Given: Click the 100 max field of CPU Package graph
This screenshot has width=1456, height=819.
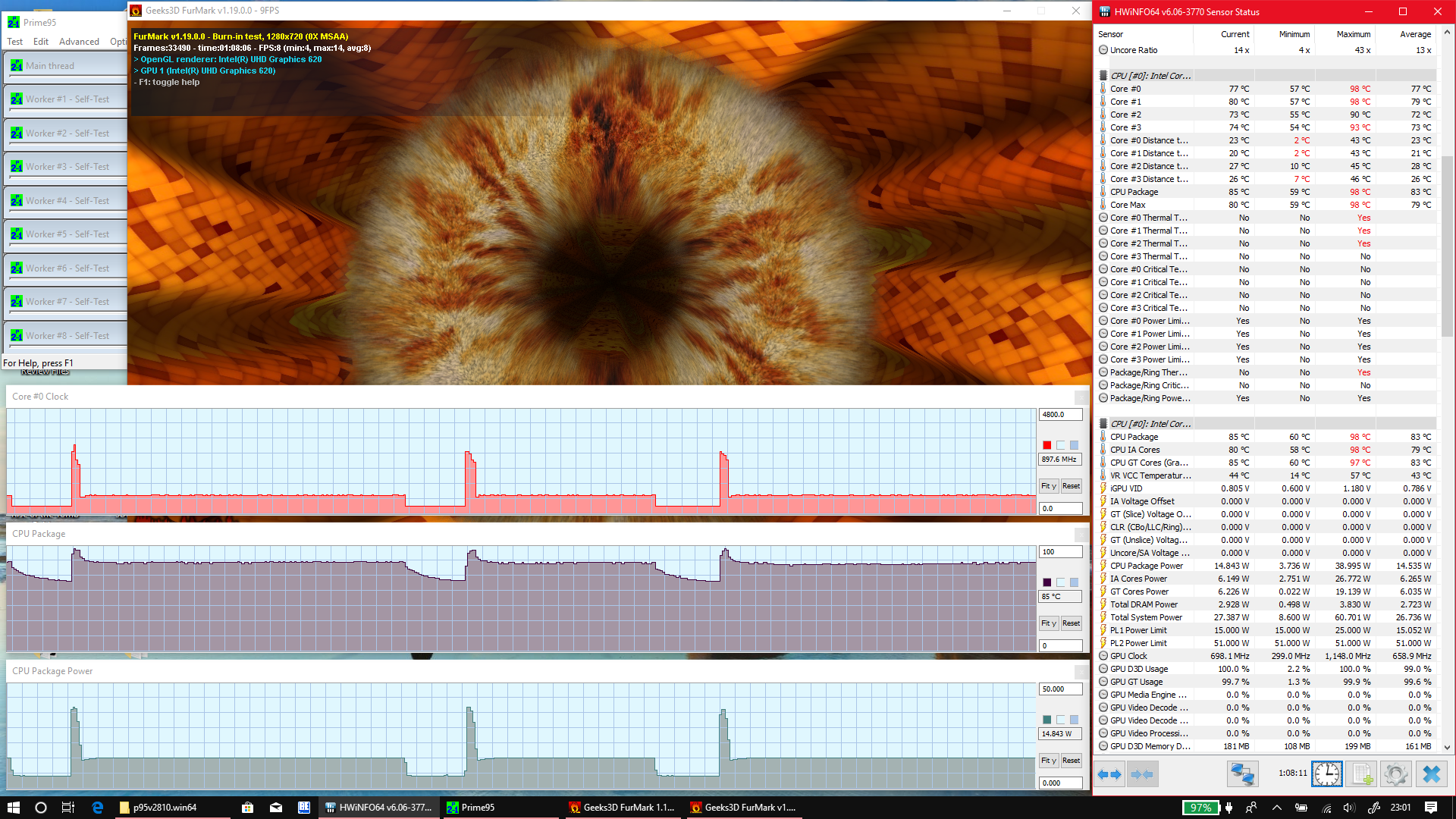Looking at the screenshot, I should click(1060, 552).
